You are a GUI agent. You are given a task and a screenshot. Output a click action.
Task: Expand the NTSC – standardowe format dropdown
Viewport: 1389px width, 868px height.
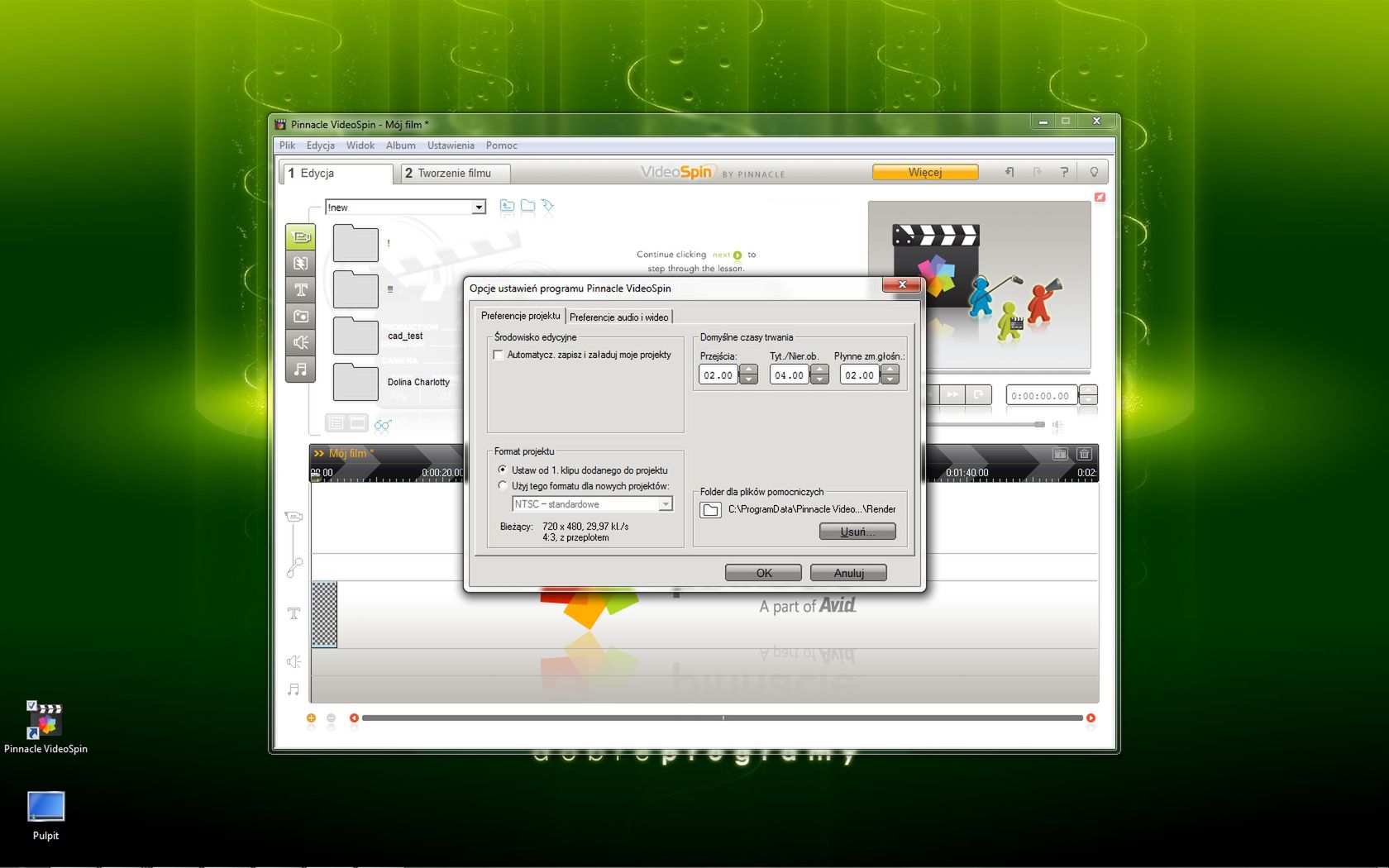pyautogui.click(x=666, y=504)
